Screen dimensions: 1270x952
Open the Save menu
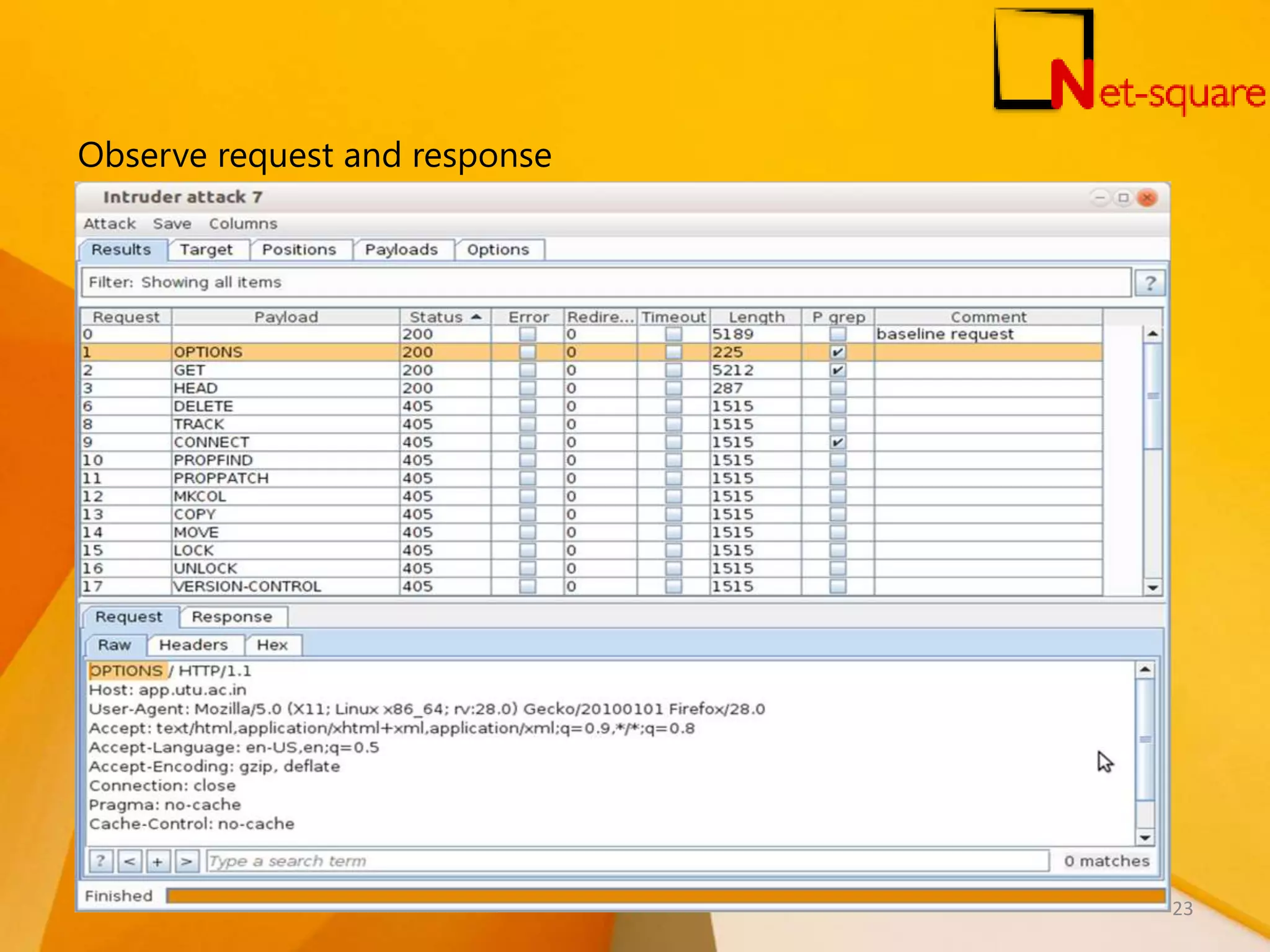(x=172, y=224)
